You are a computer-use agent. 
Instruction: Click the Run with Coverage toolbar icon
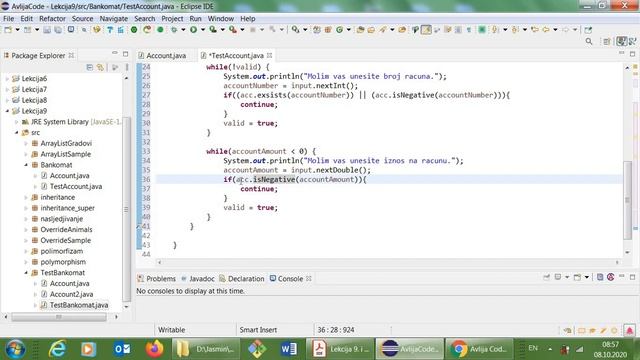tap(213, 29)
